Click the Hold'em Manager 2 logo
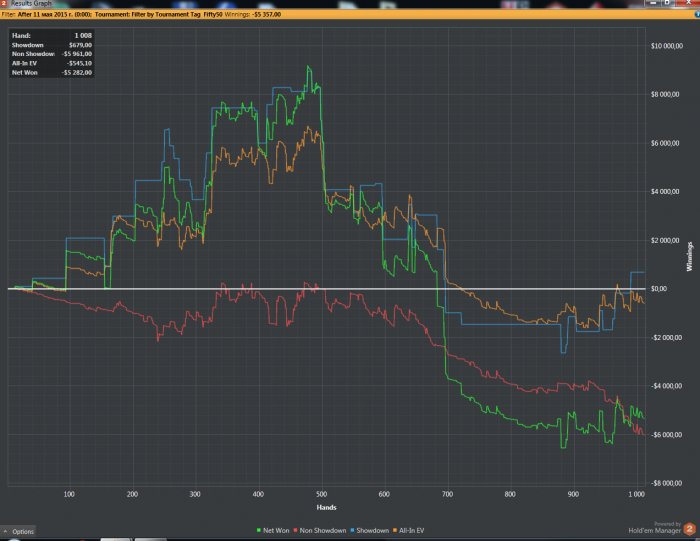Image resolution: width=700 pixels, height=541 pixels. click(x=688, y=528)
